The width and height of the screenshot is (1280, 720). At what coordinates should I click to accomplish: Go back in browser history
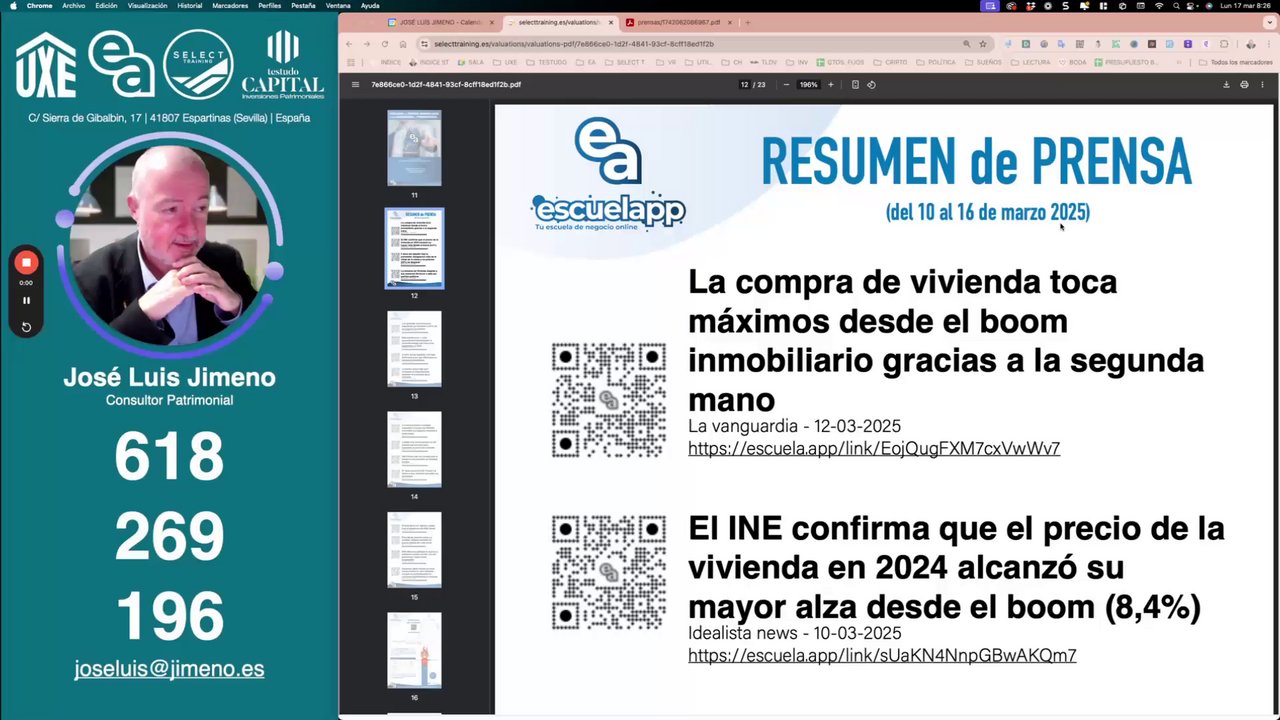[x=350, y=44]
